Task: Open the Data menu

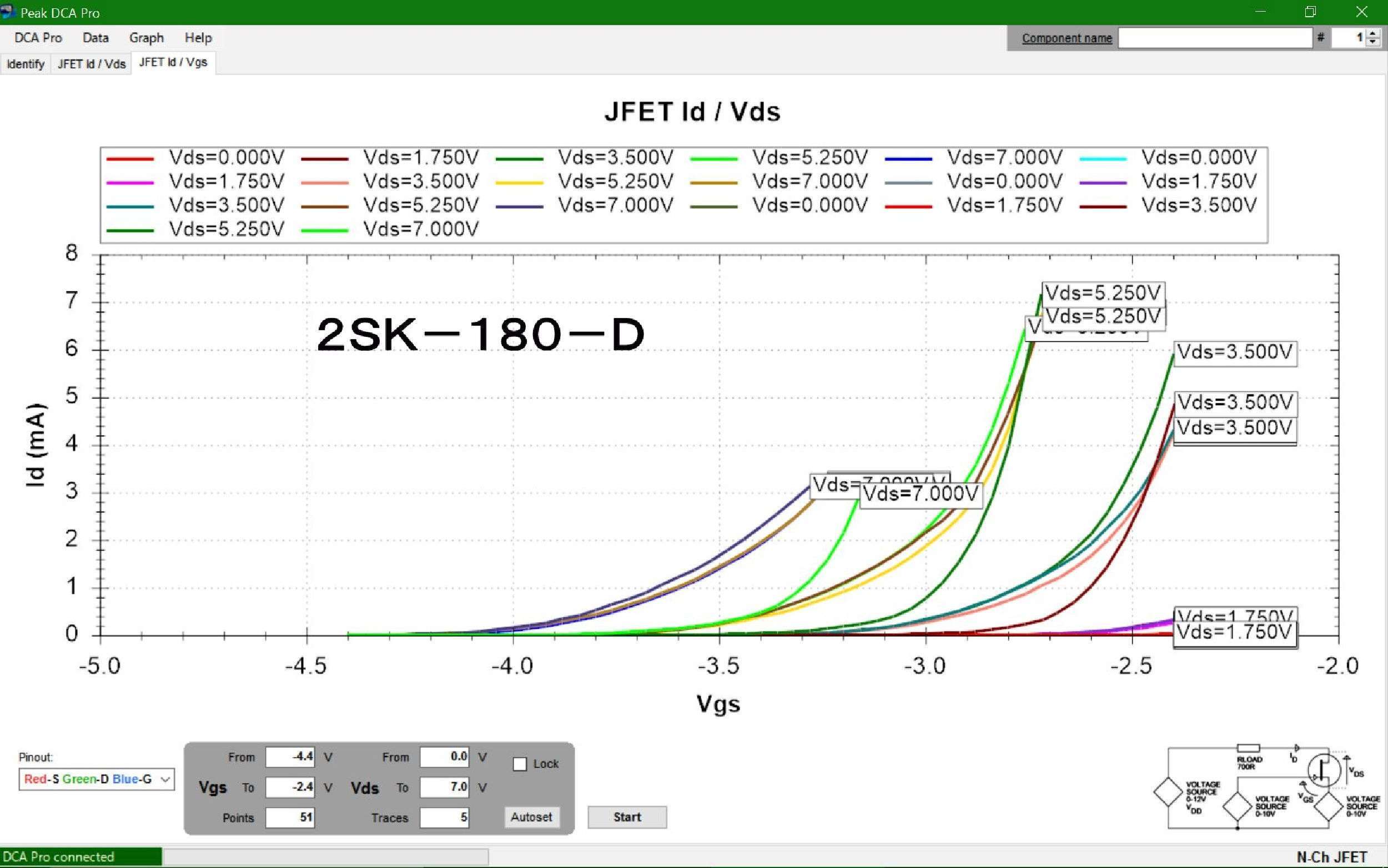Action: 95,38
